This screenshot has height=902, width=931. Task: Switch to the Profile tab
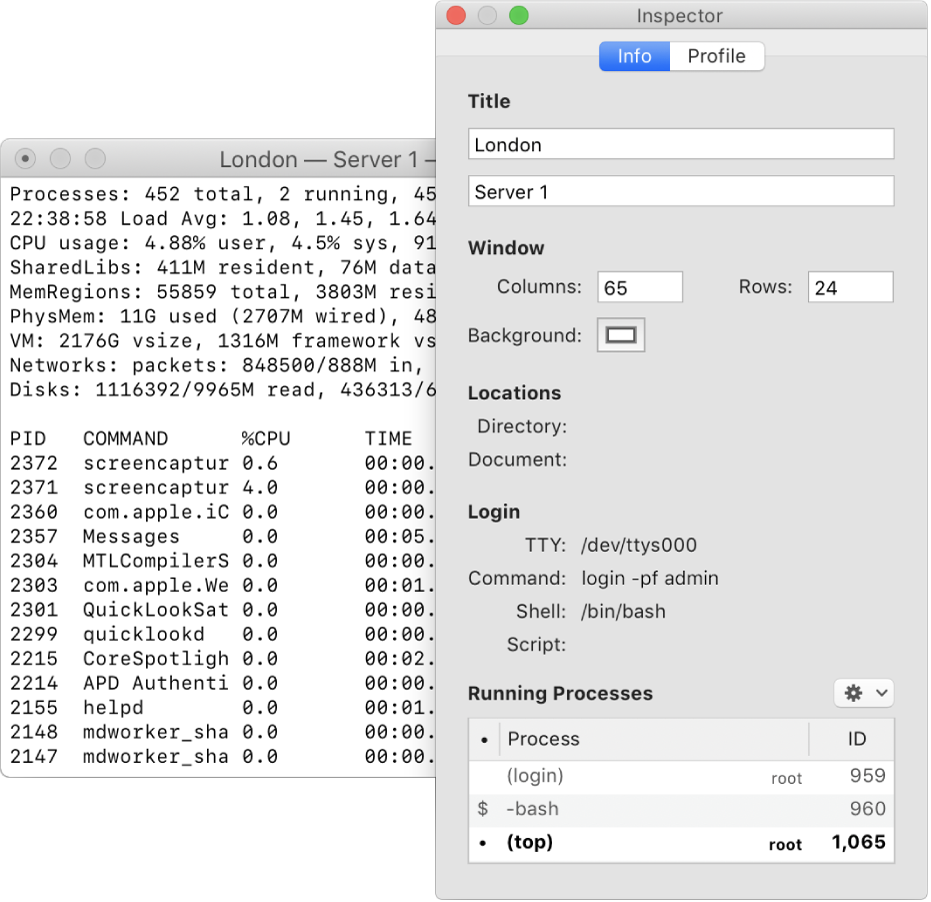[x=716, y=56]
